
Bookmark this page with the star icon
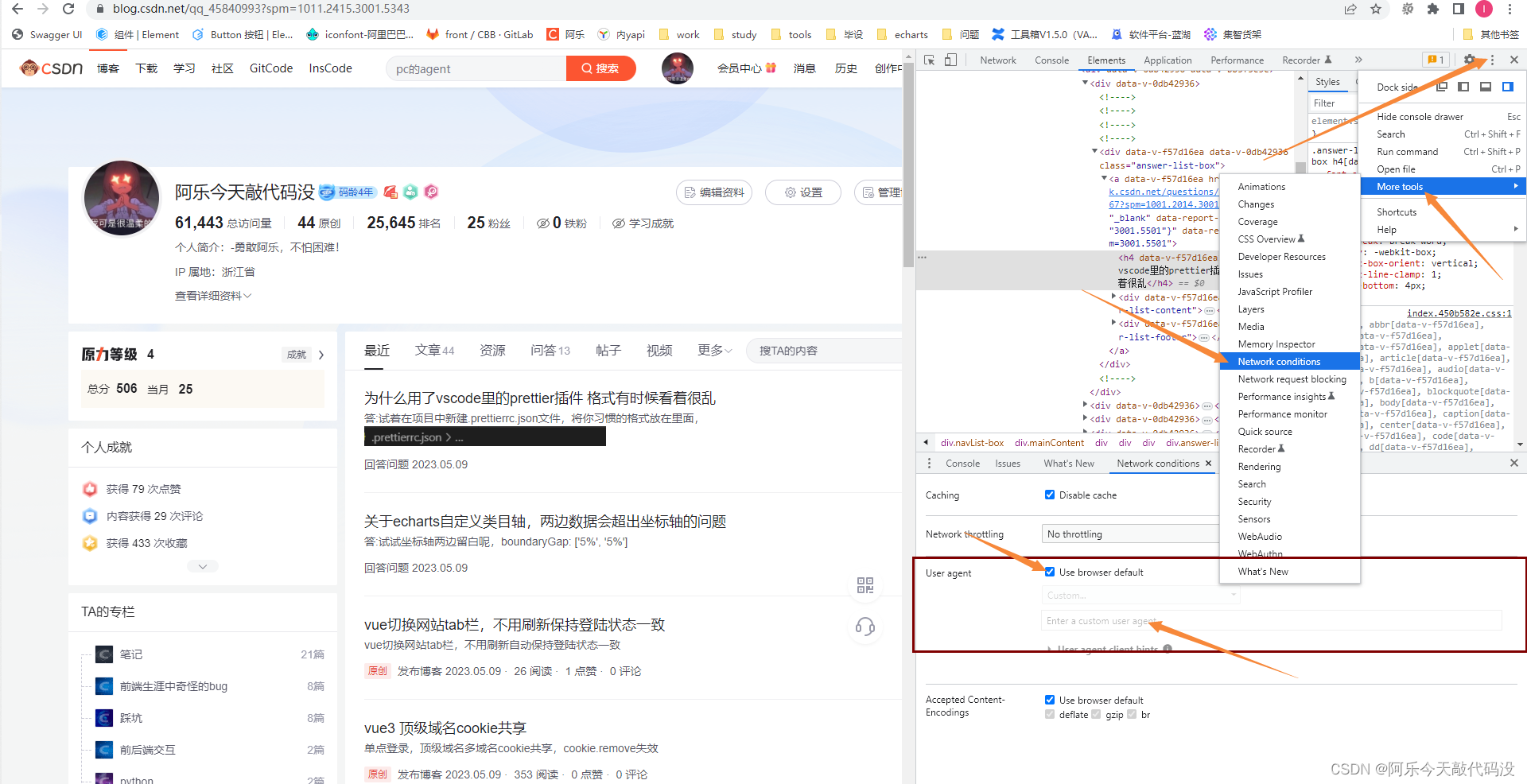pos(1375,9)
